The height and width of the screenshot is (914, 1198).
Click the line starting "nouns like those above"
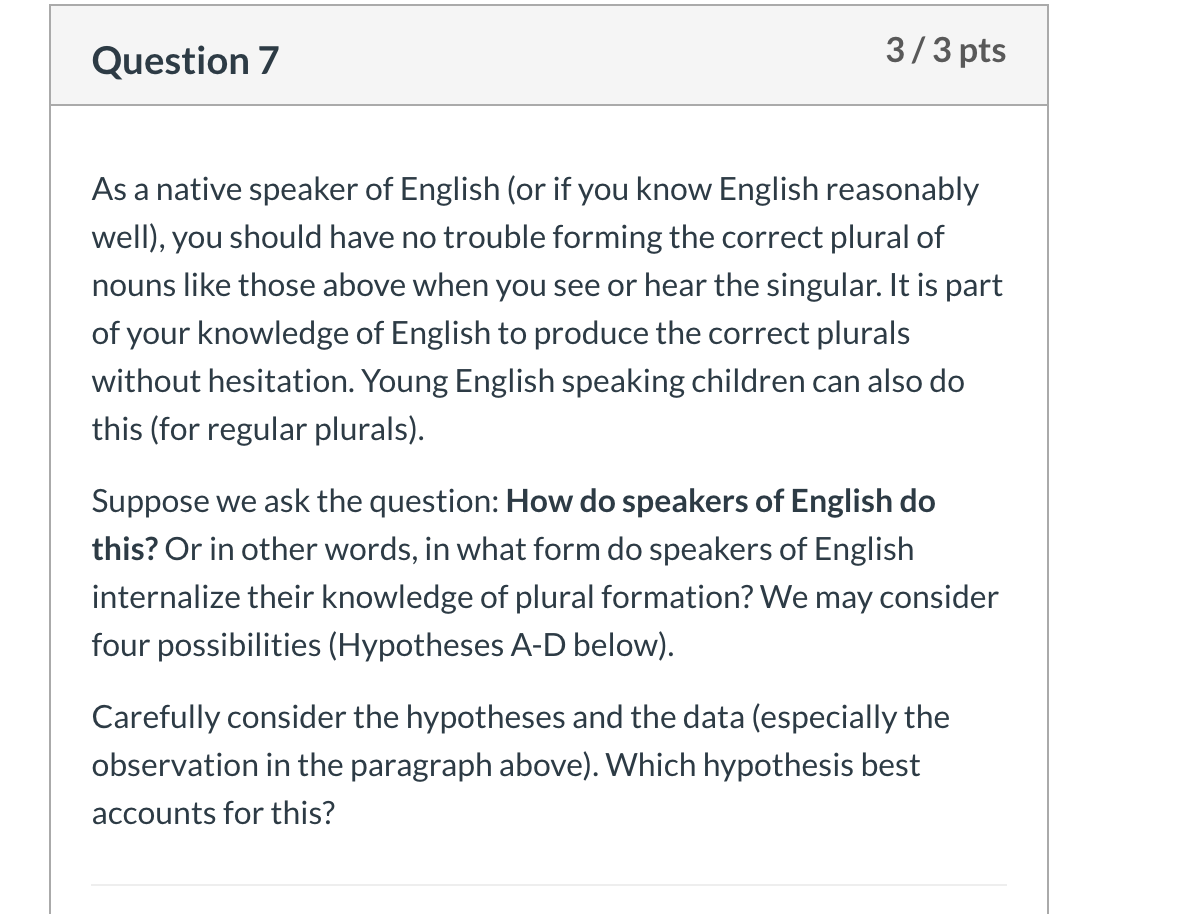point(547,286)
